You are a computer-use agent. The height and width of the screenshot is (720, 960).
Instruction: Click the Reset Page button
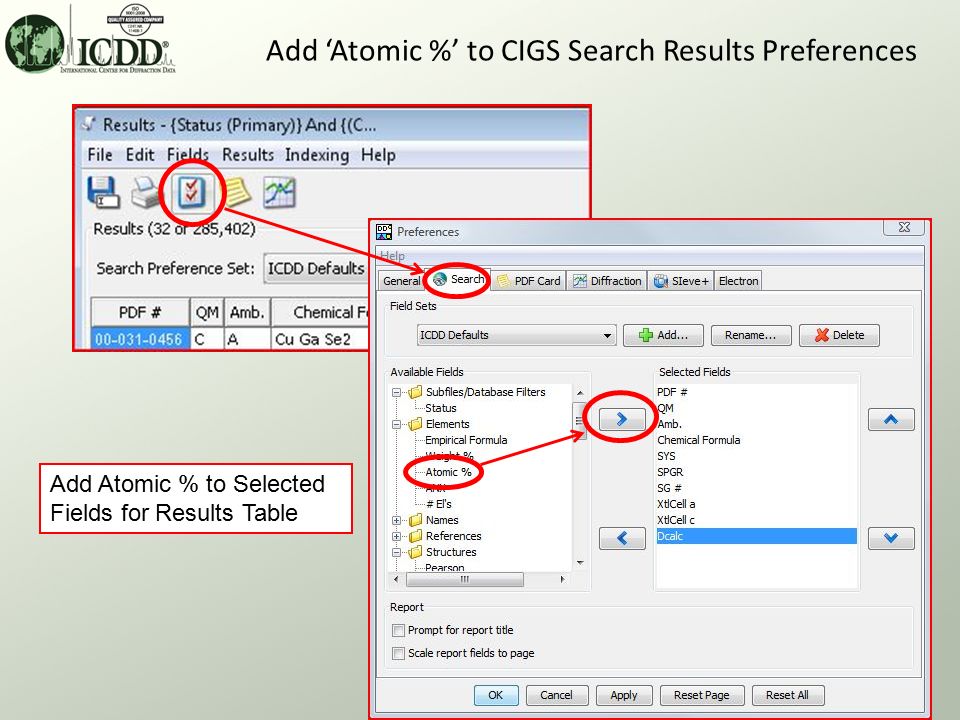702,695
